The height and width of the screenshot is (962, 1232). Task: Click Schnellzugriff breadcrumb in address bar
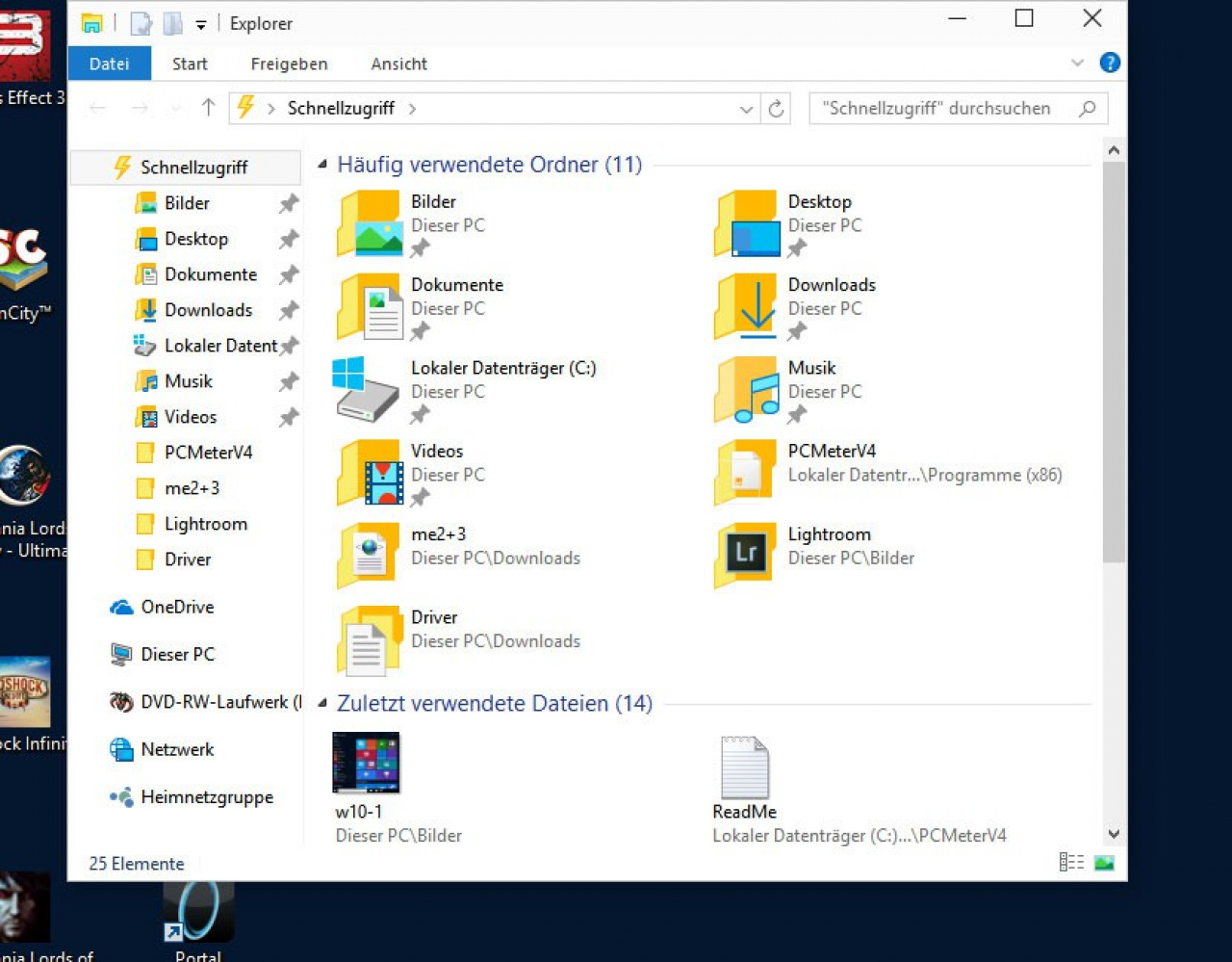pyautogui.click(x=341, y=109)
